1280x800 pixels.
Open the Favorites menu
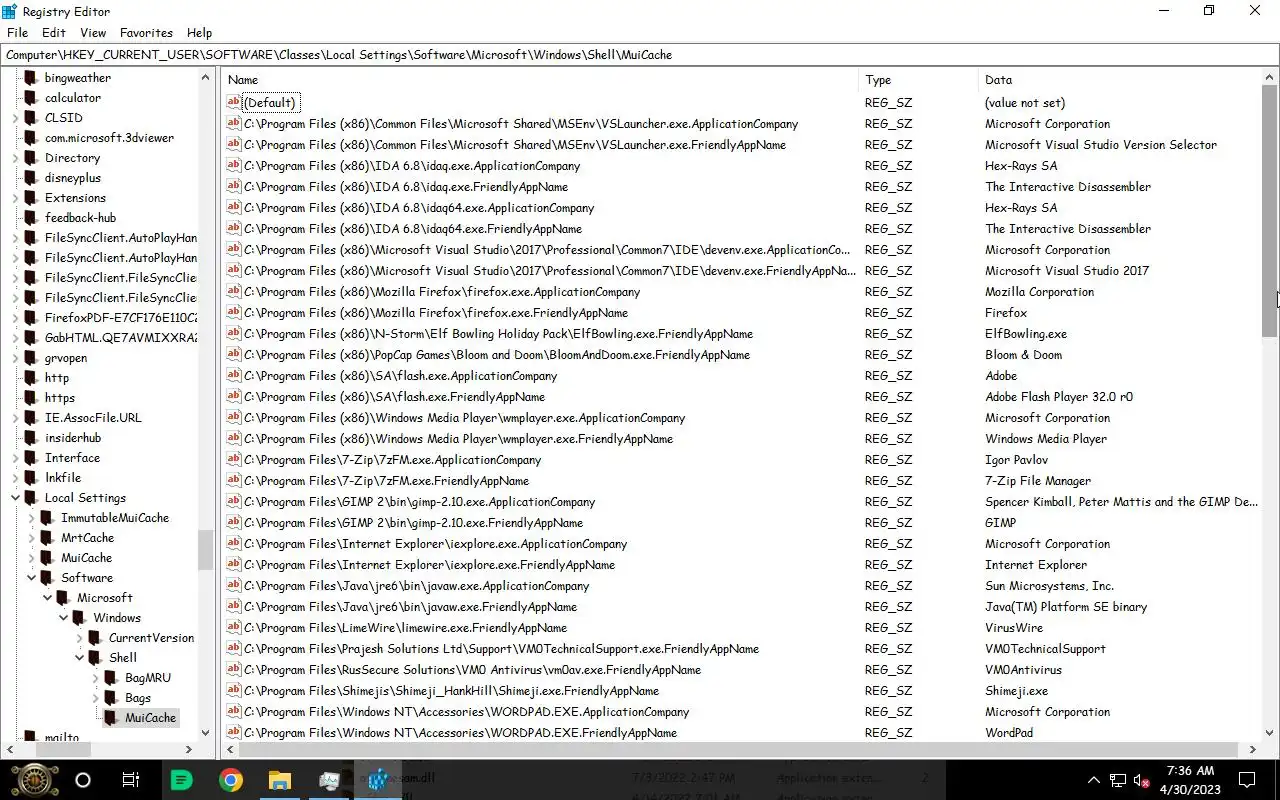[x=146, y=33]
